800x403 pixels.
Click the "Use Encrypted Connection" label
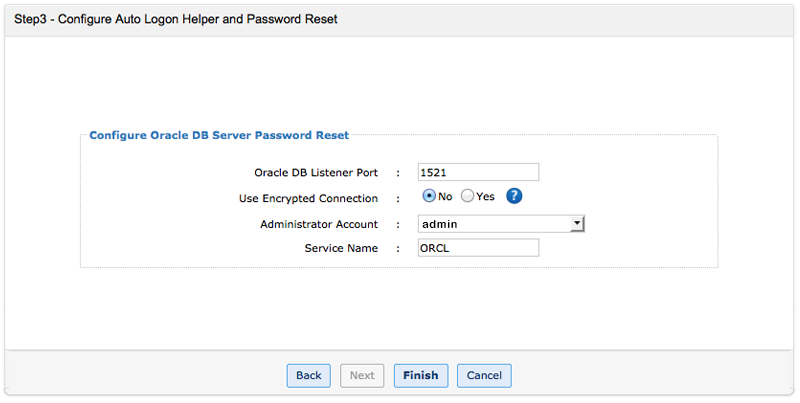tap(316, 198)
